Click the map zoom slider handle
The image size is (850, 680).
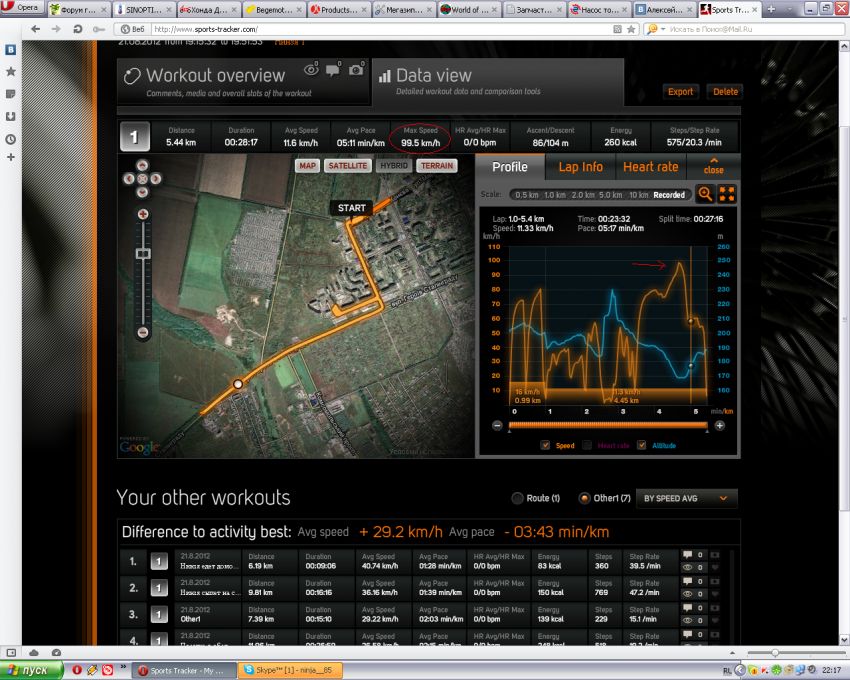[143, 254]
